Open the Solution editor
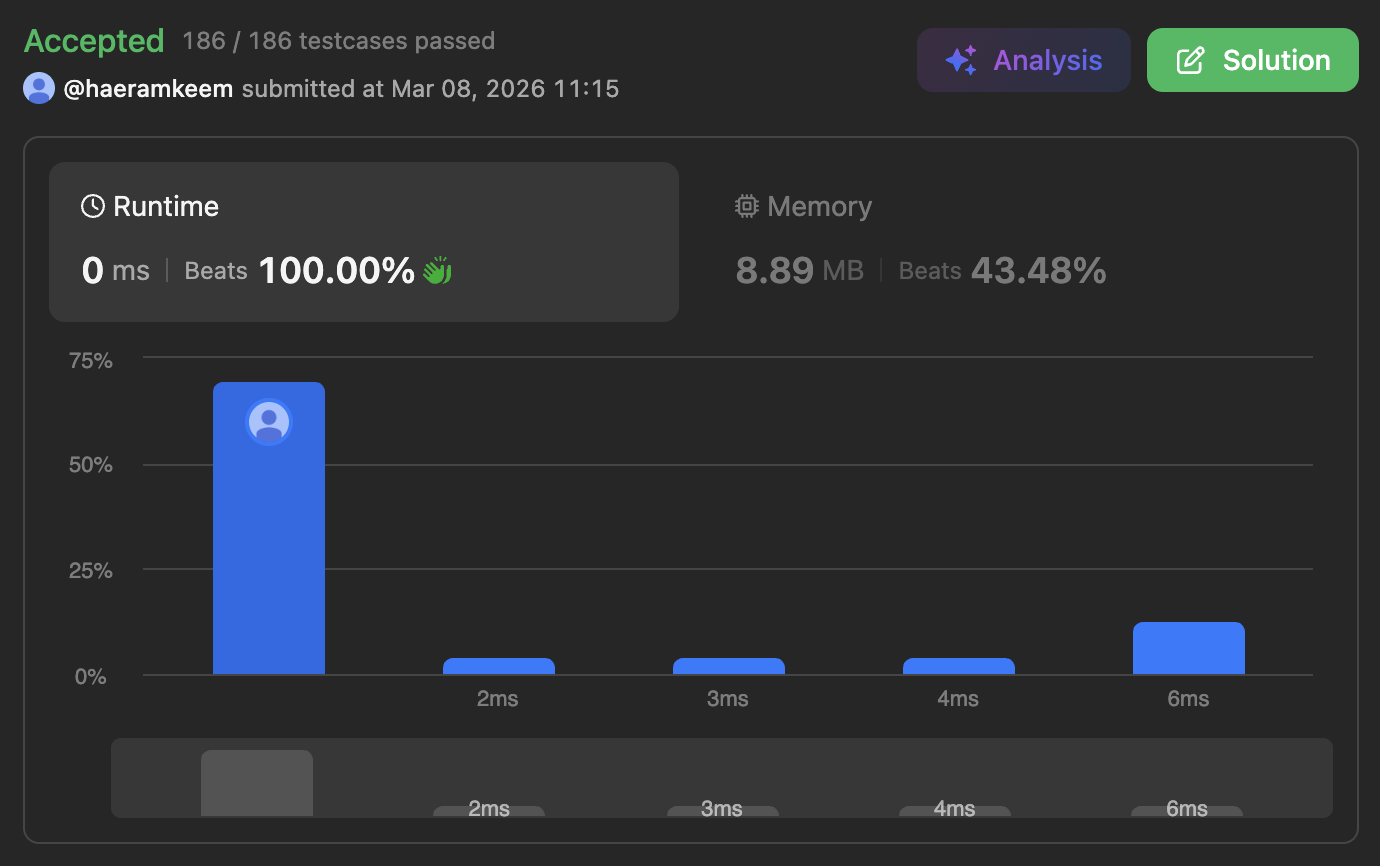The width and height of the screenshot is (1380, 866). (x=1252, y=60)
